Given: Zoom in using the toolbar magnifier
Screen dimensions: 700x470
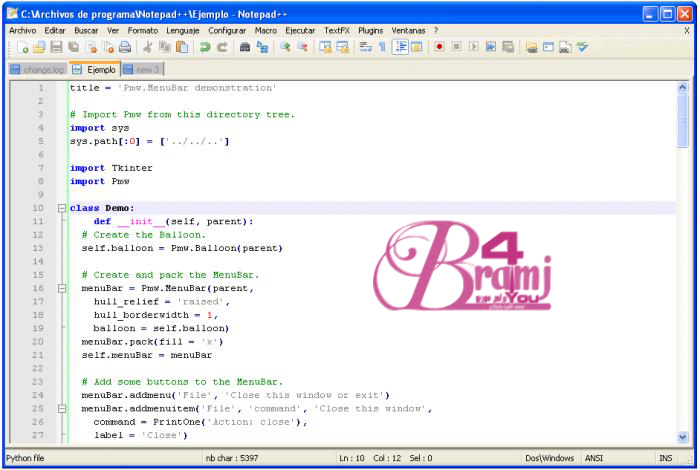Looking at the screenshot, I should [285, 47].
